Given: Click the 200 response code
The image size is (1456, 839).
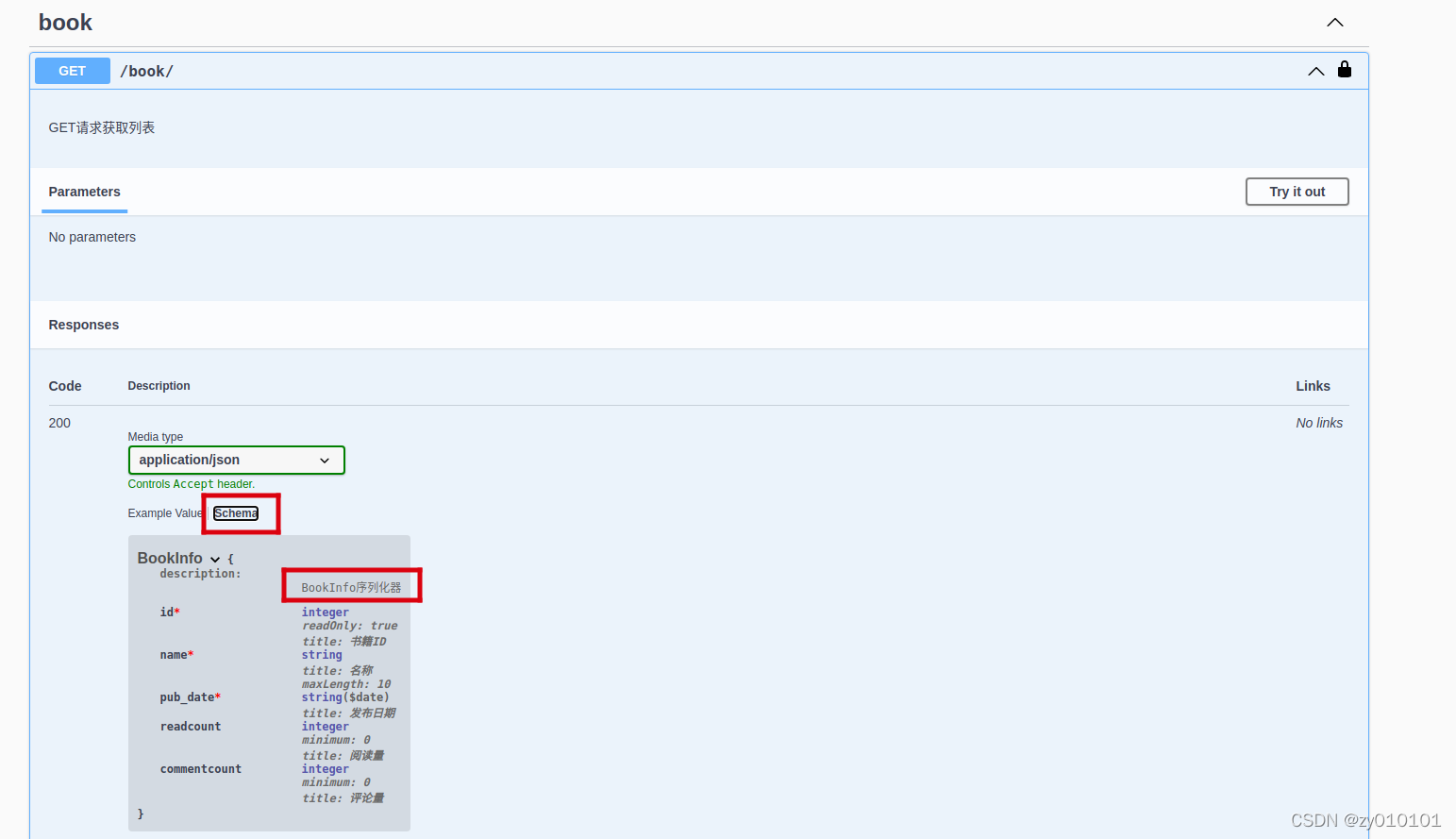Looking at the screenshot, I should click(59, 423).
